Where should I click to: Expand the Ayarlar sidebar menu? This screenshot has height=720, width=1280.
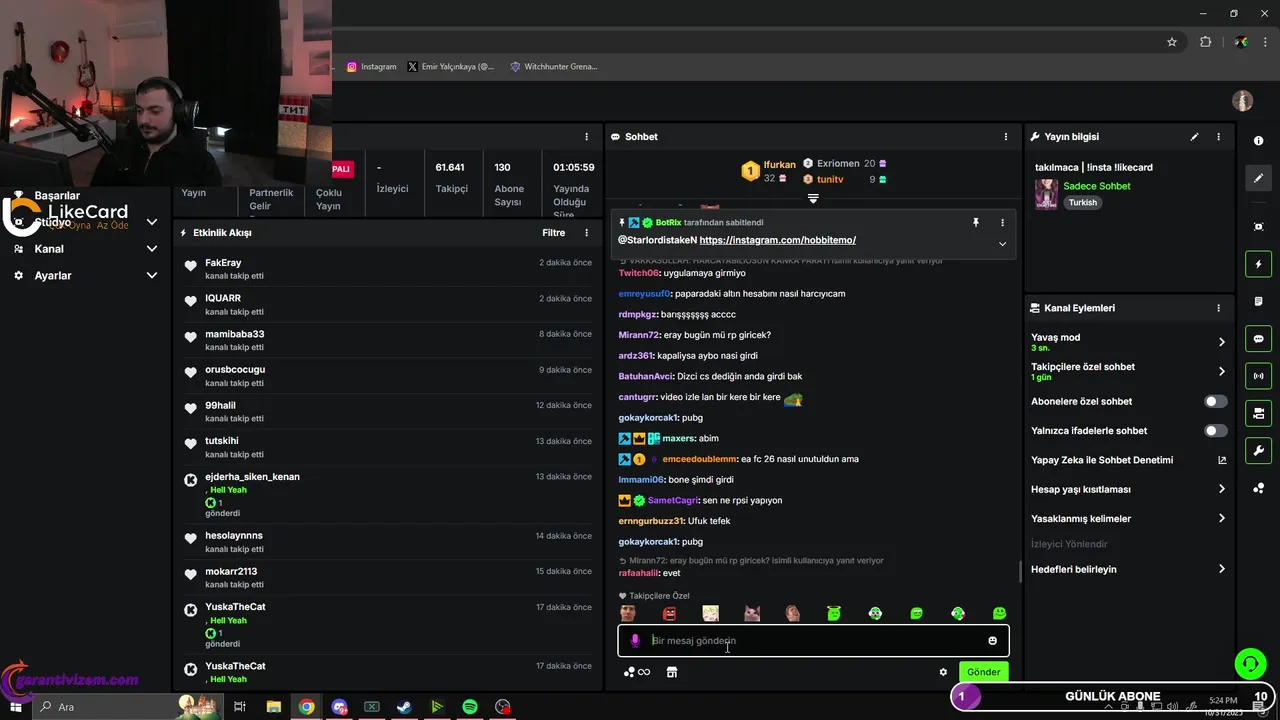click(x=152, y=275)
